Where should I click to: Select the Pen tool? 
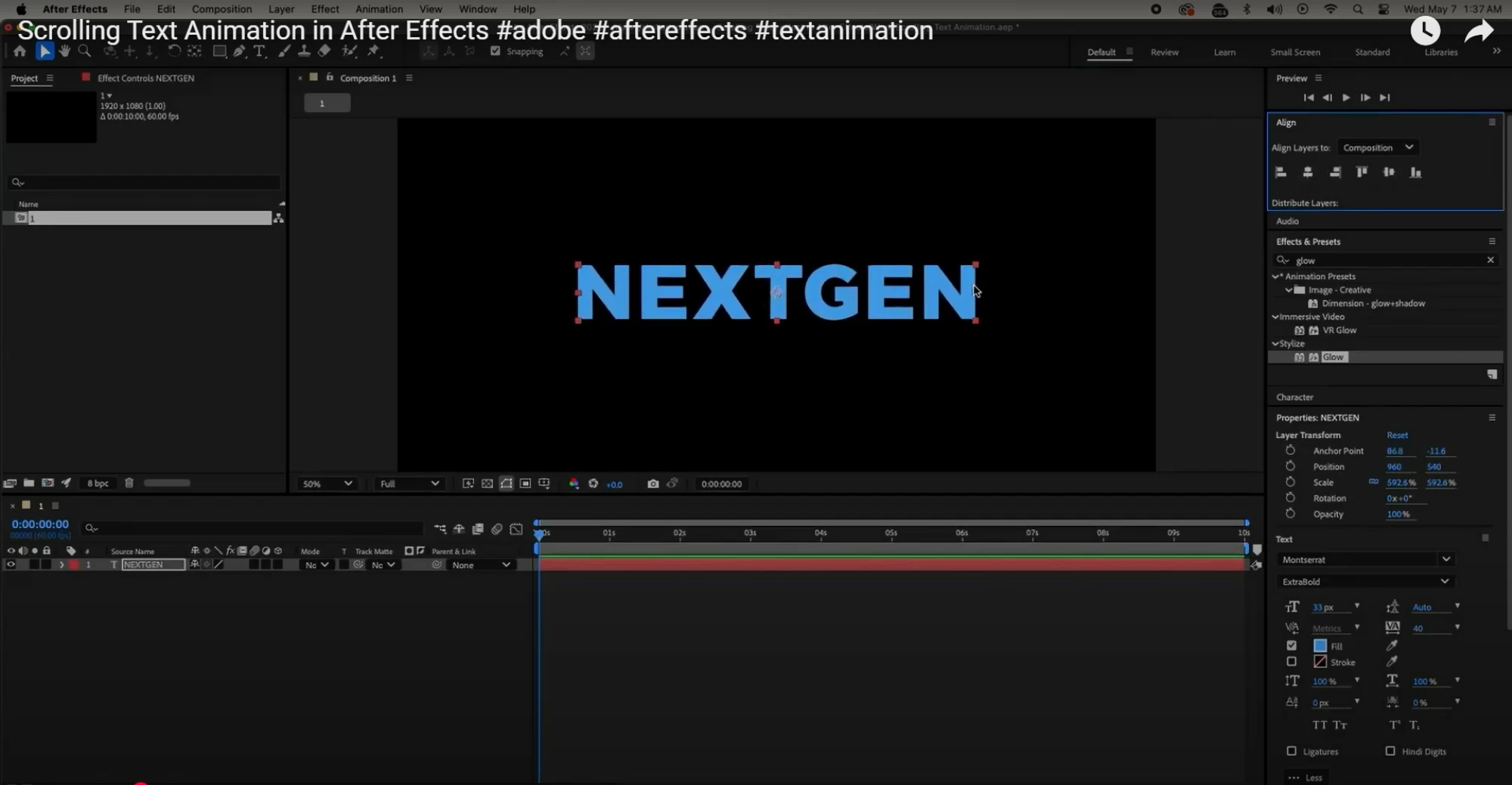click(x=240, y=51)
